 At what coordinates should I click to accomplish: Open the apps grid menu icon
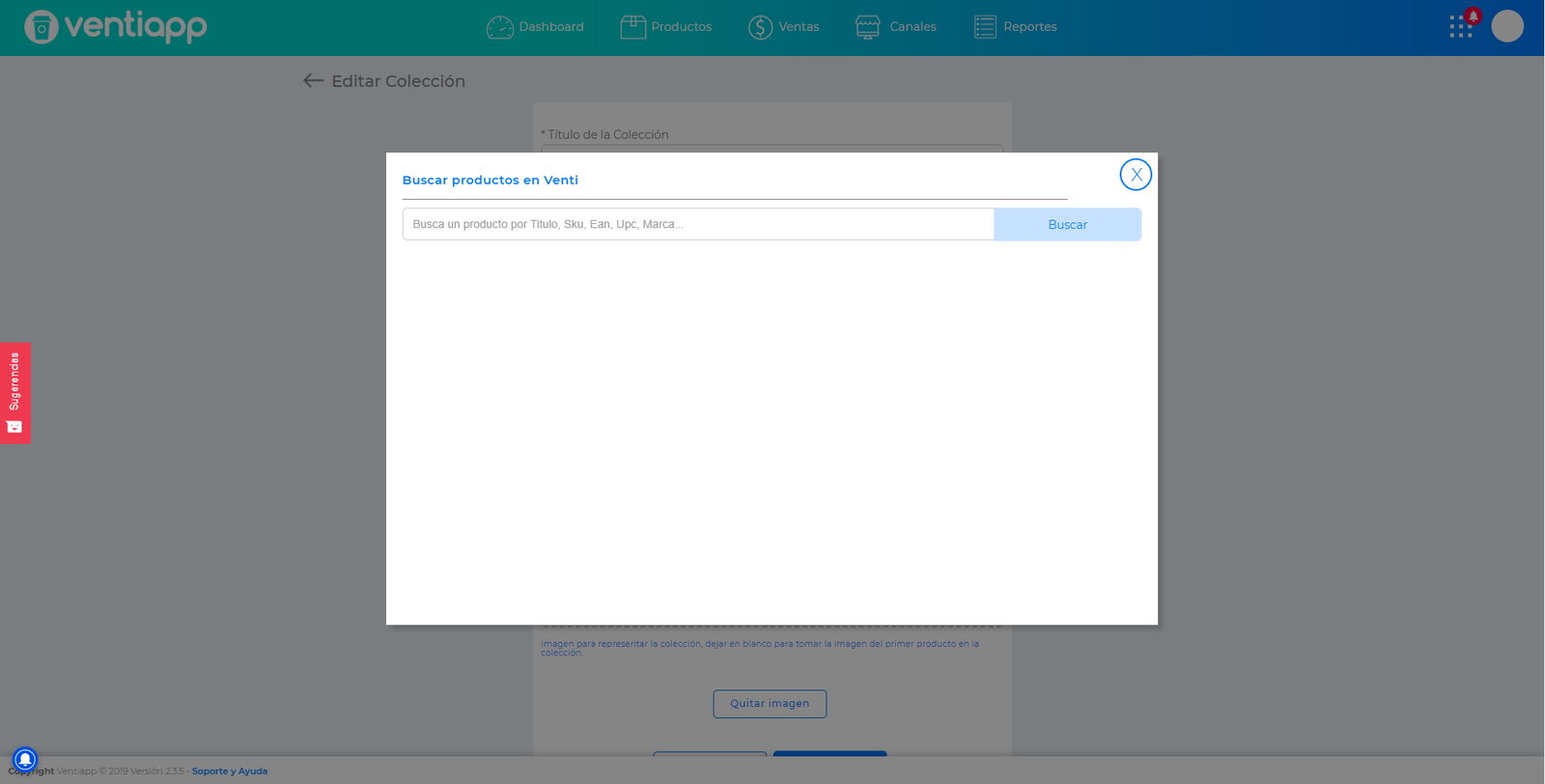point(1460,27)
